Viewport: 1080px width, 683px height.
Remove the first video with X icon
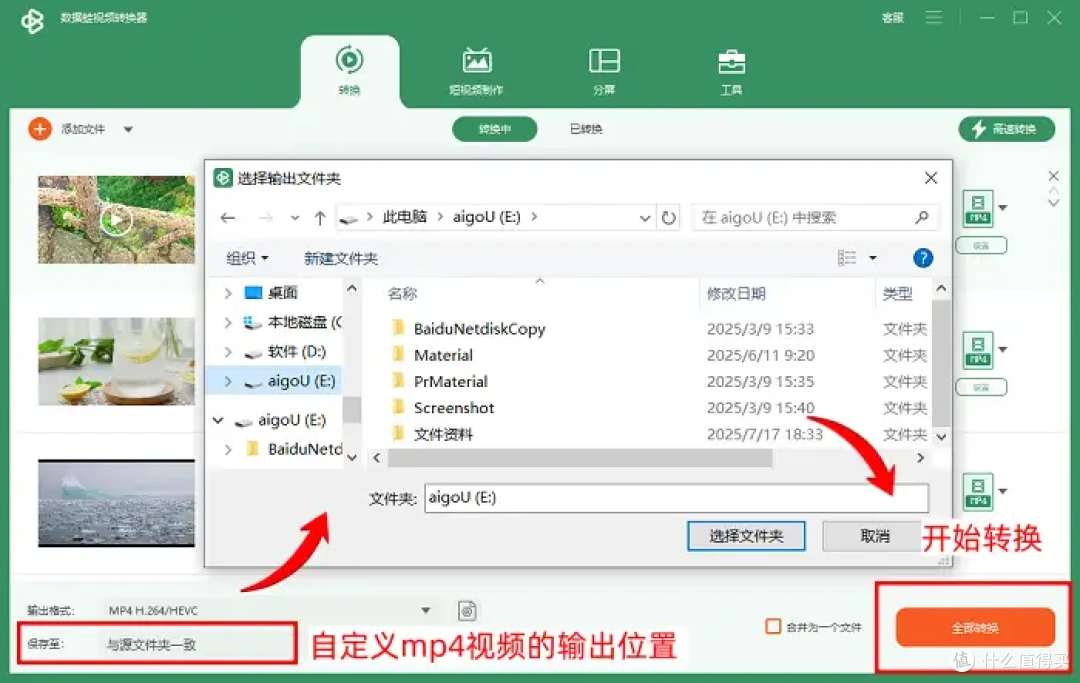[1053, 176]
